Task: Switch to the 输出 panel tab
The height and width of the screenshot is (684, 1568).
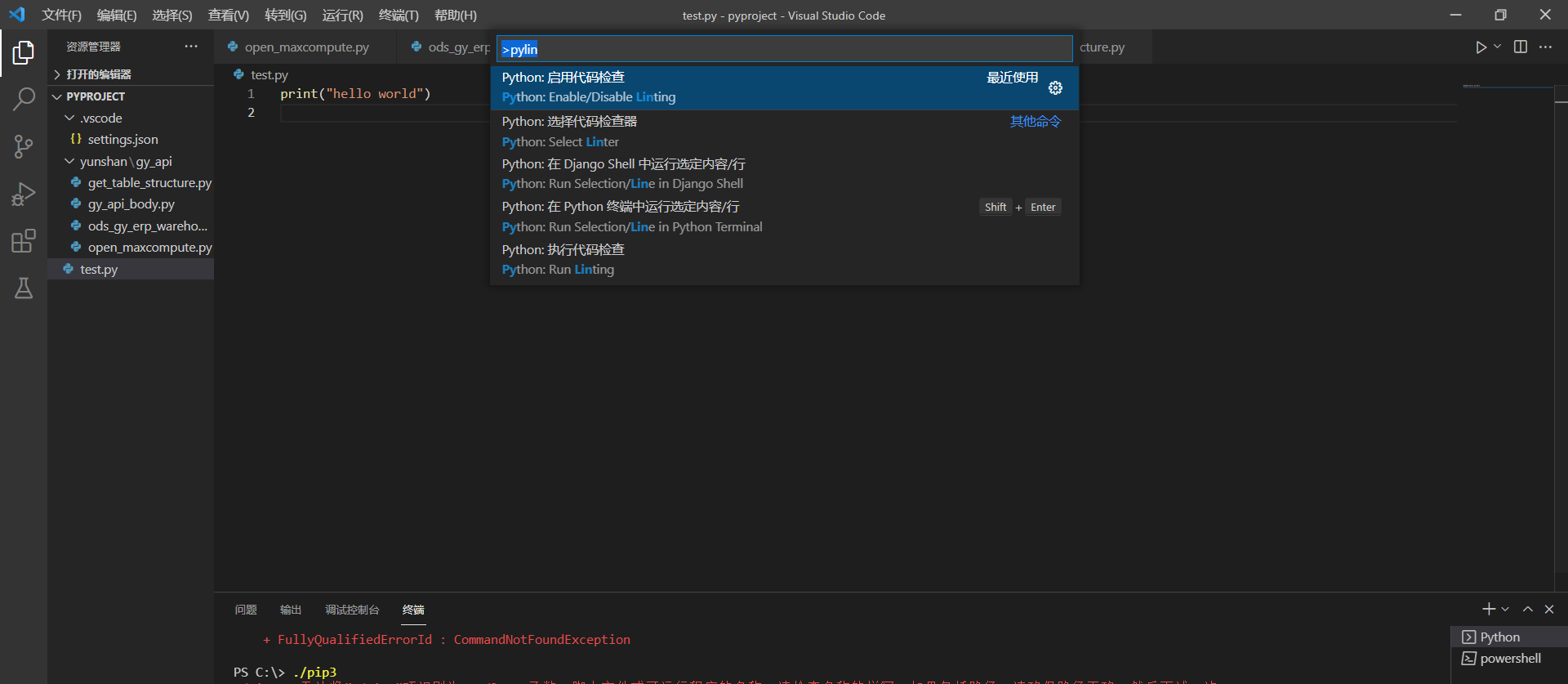Action: (291, 610)
